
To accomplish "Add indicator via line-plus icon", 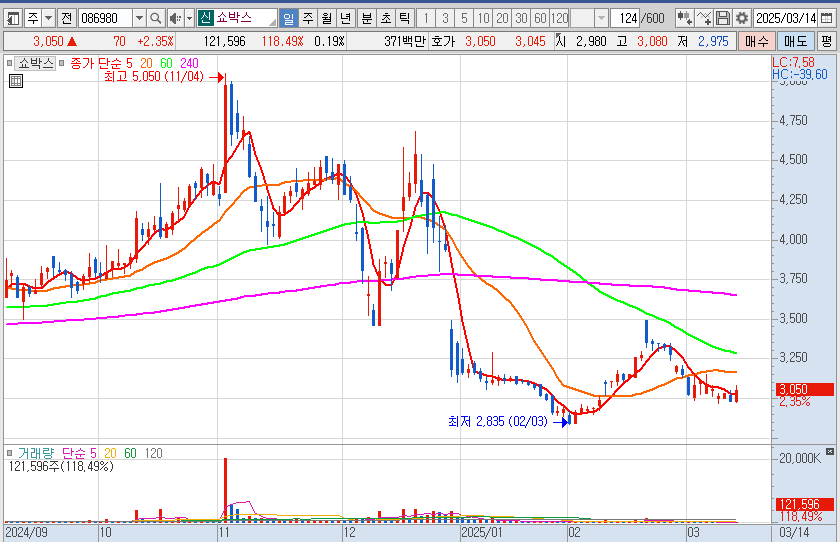I will [x=704, y=19].
